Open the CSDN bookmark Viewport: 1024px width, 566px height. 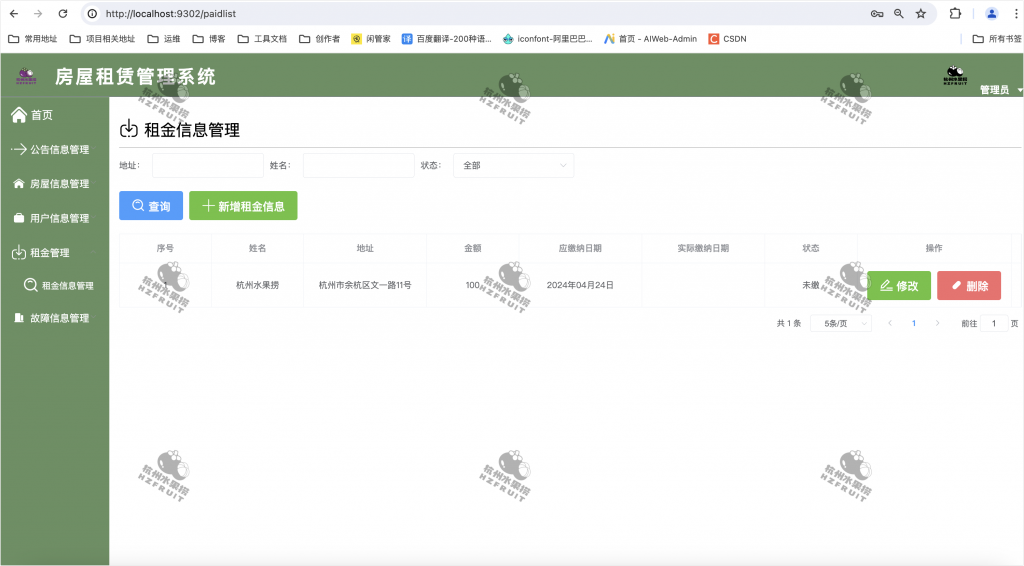(728, 39)
